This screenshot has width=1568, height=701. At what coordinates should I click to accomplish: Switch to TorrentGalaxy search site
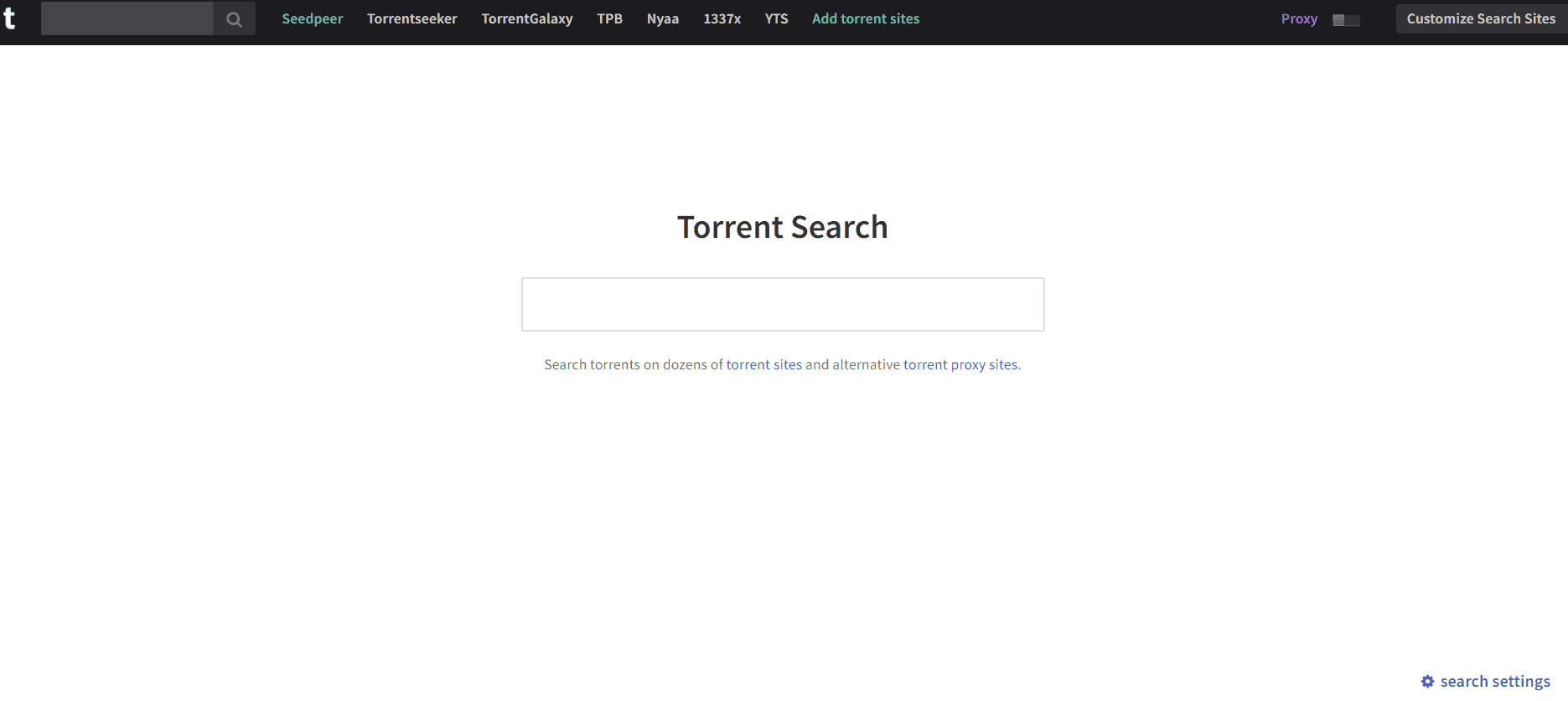[526, 18]
